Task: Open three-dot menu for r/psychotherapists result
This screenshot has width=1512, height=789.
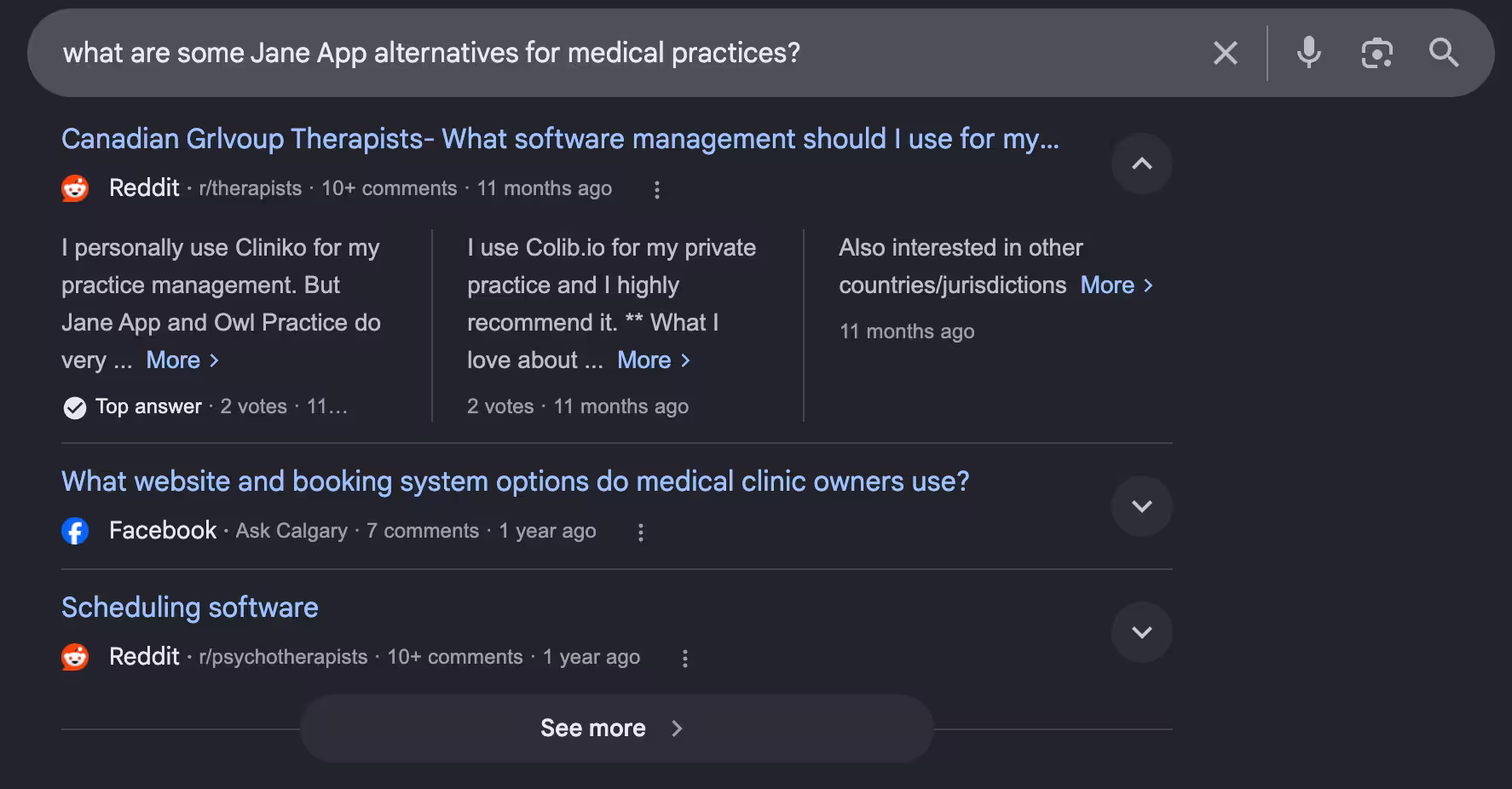Action: click(684, 658)
